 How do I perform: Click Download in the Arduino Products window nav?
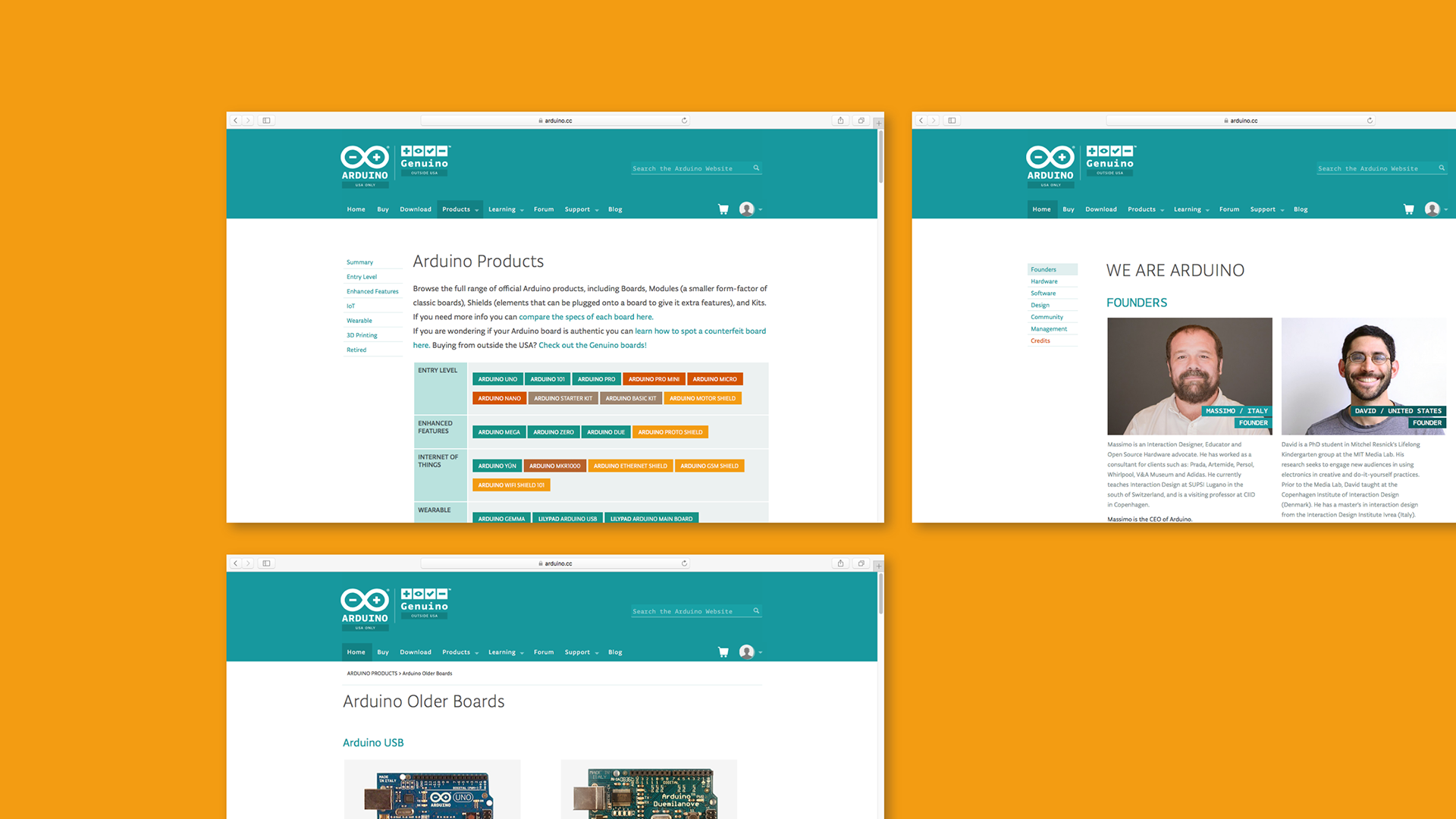point(416,209)
